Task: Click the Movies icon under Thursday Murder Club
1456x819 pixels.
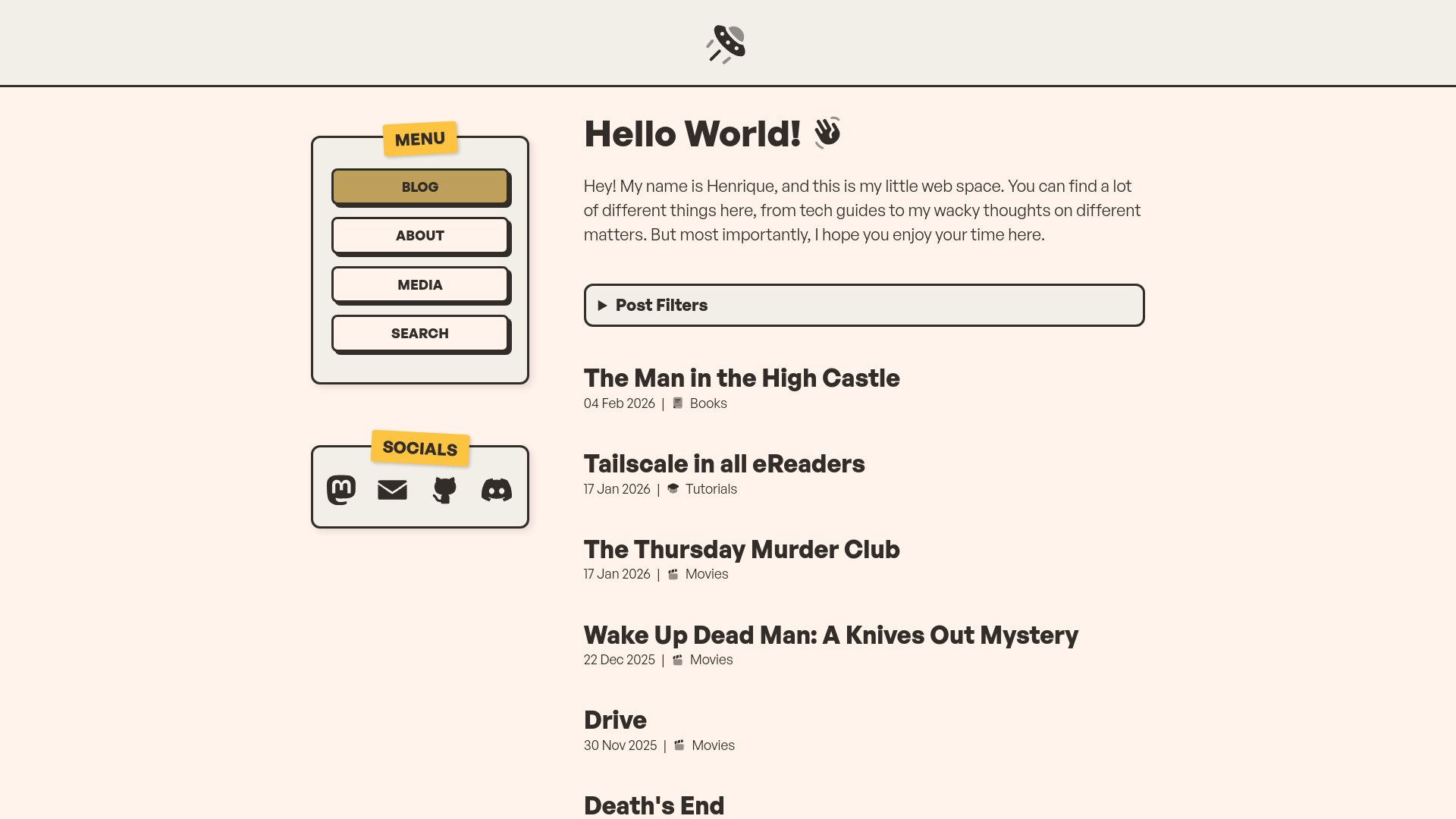Action: 673,574
